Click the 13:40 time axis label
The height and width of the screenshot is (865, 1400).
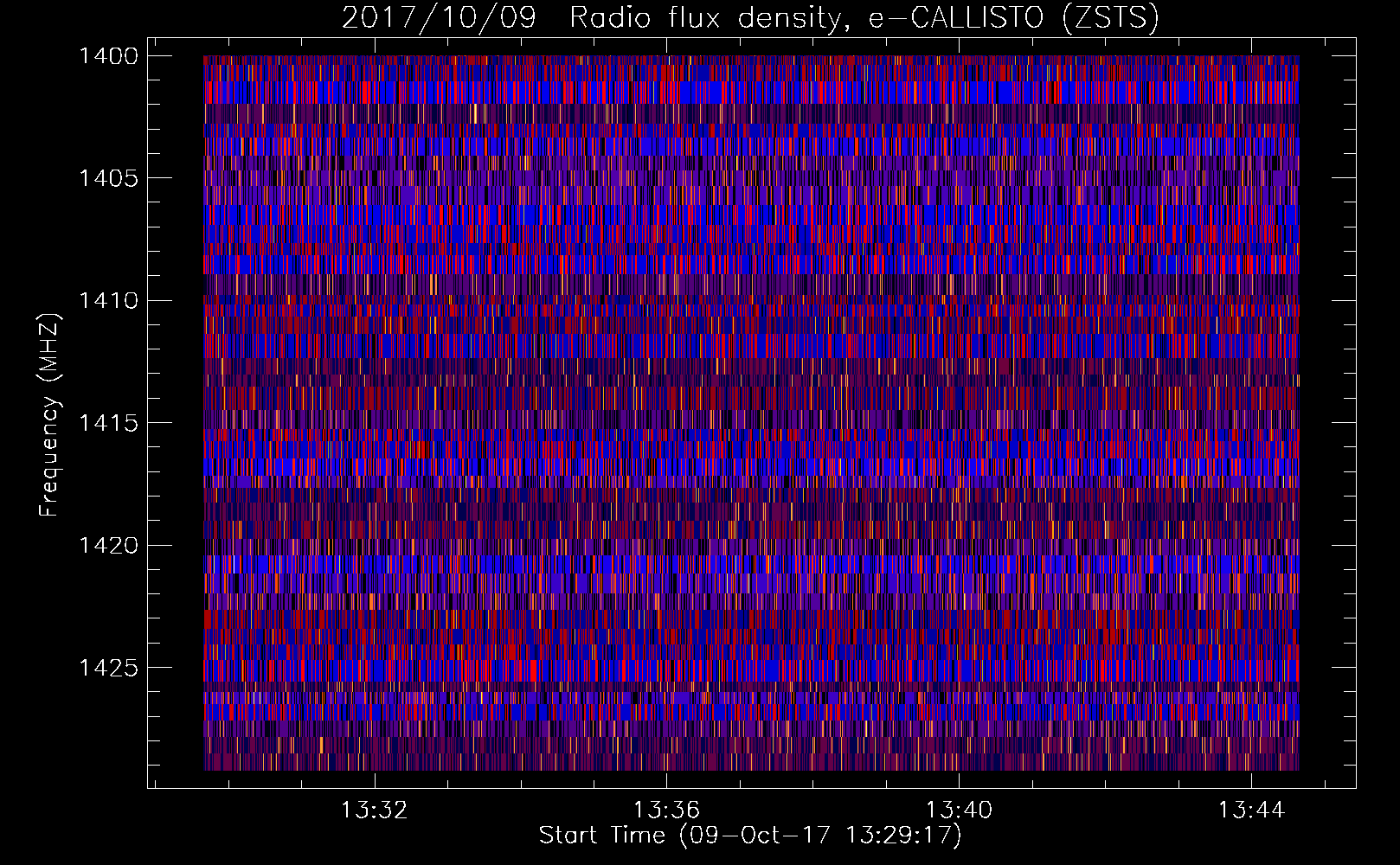(959, 811)
